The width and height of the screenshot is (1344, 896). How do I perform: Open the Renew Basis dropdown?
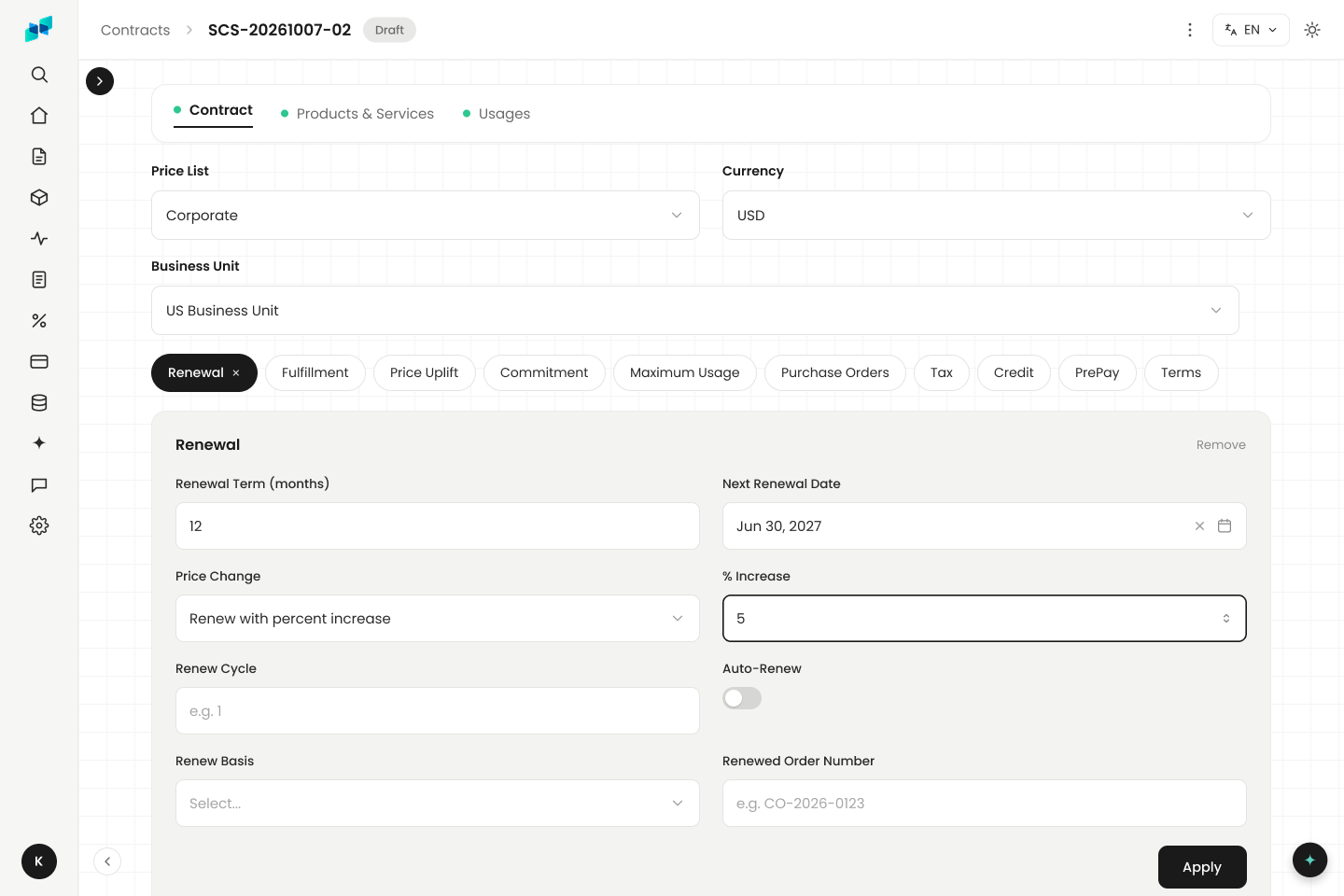click(438, 804)
